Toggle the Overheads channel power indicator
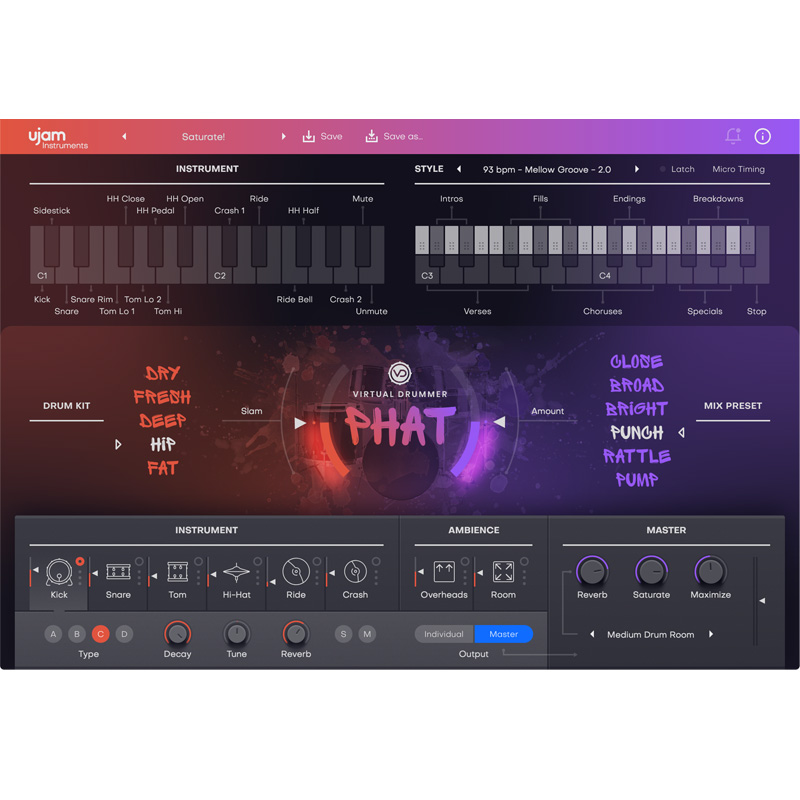Image resolution: width=800 pixels, height=800 pixels. click(x=465, y=561)
